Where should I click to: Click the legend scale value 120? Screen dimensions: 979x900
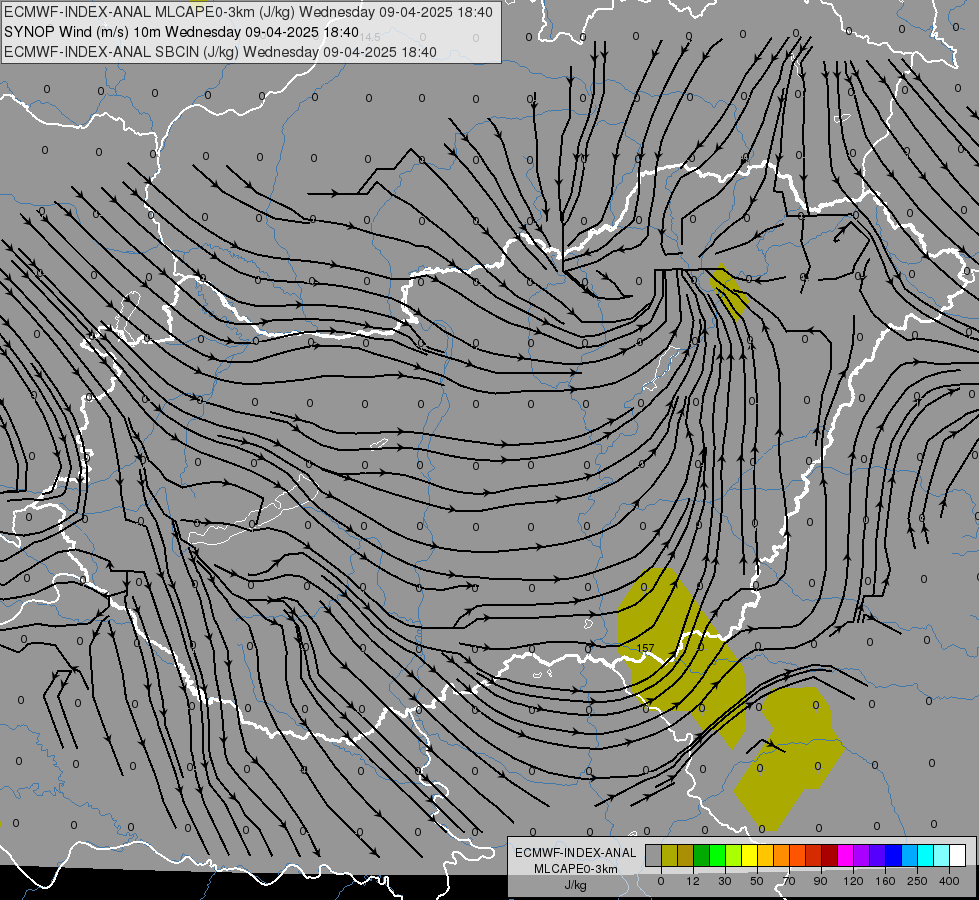[x=854, y=881]
